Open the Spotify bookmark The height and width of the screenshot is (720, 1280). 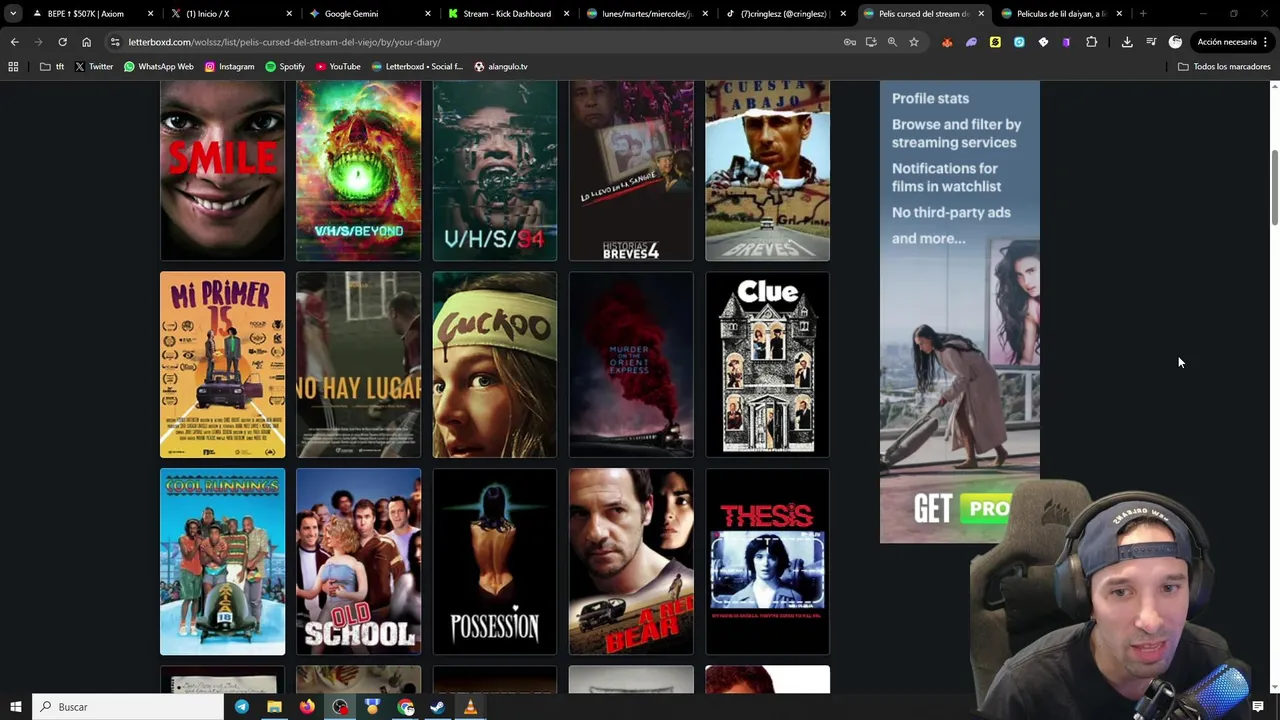(285, 66)
